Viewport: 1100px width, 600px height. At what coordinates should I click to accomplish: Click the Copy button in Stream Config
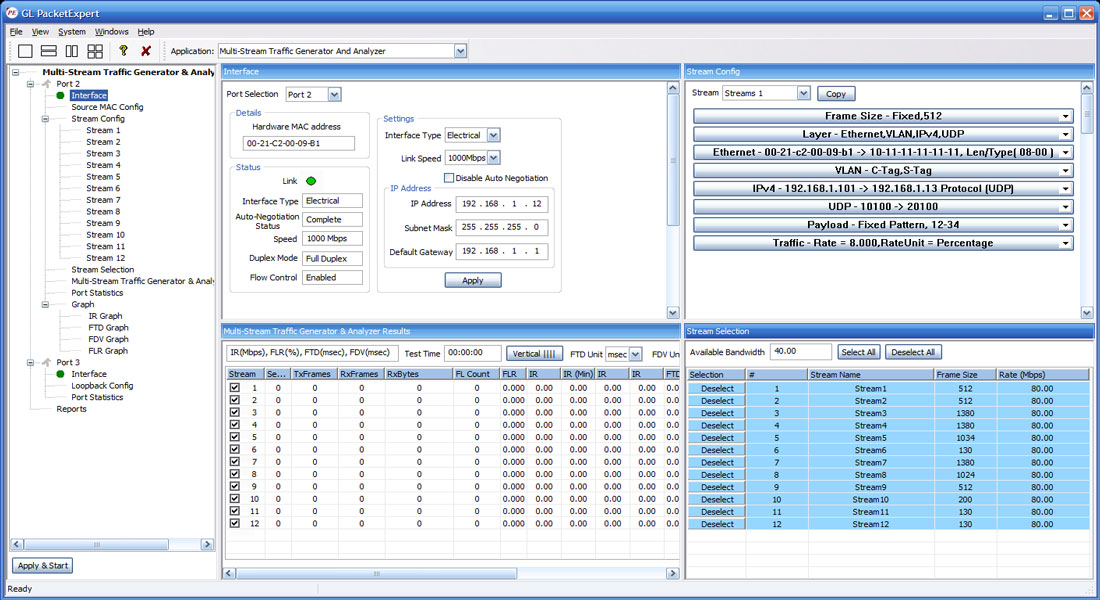point(836,94)
